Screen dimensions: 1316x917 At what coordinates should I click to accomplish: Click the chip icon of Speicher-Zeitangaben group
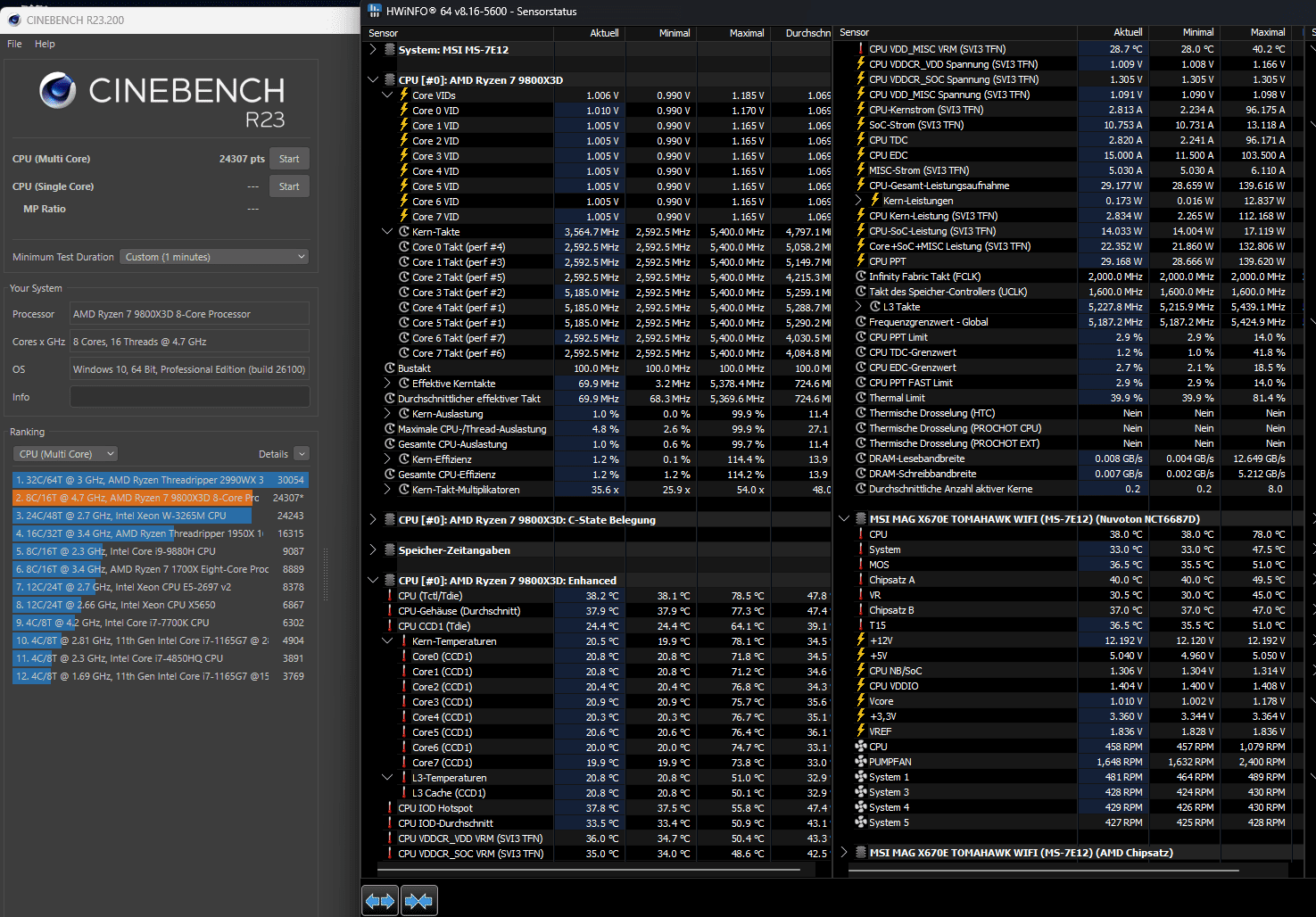pos(390,549)
